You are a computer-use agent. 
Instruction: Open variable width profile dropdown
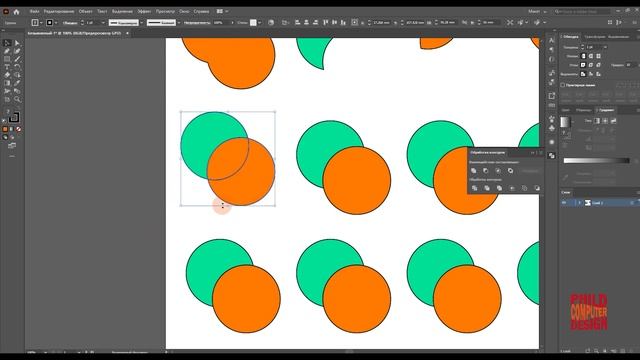point(142,23)
